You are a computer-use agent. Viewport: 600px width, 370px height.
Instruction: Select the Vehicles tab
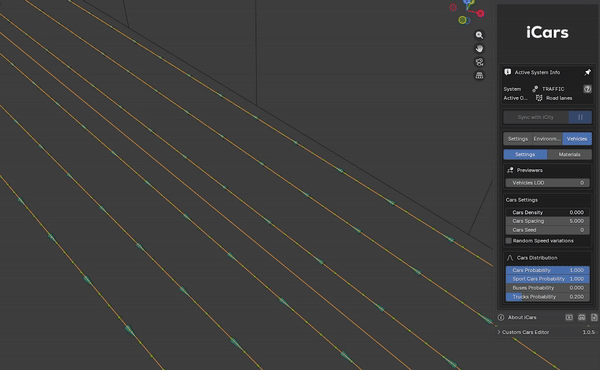coord(577,139)
